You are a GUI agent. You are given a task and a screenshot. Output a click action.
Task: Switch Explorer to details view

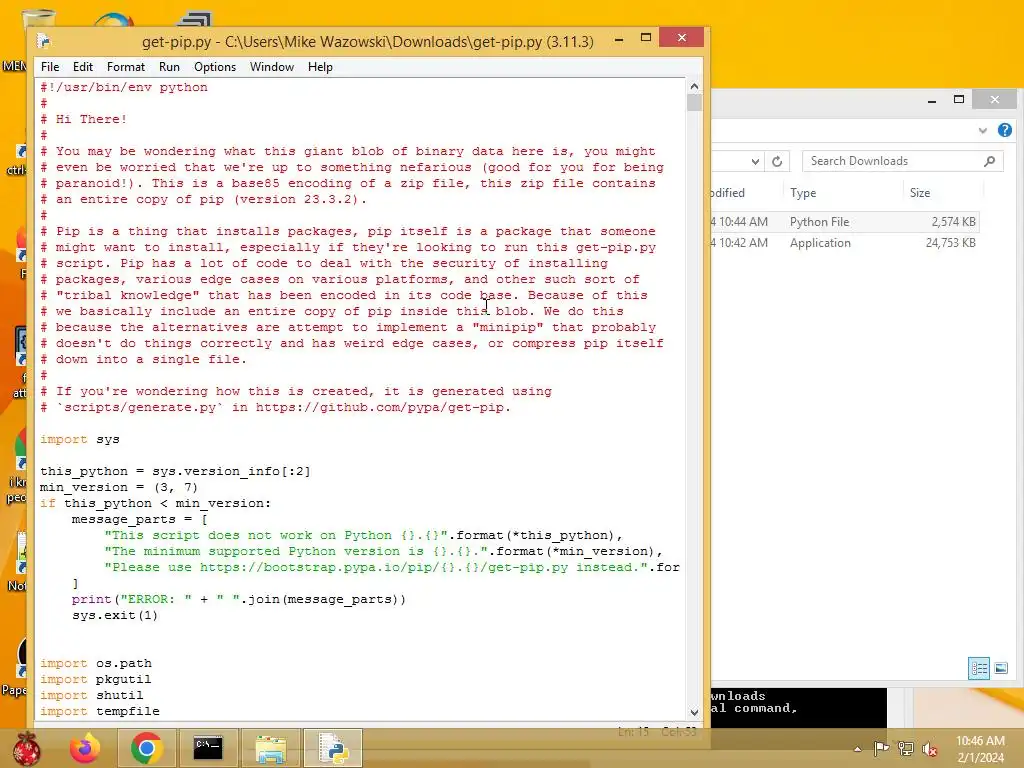point(978,668)
